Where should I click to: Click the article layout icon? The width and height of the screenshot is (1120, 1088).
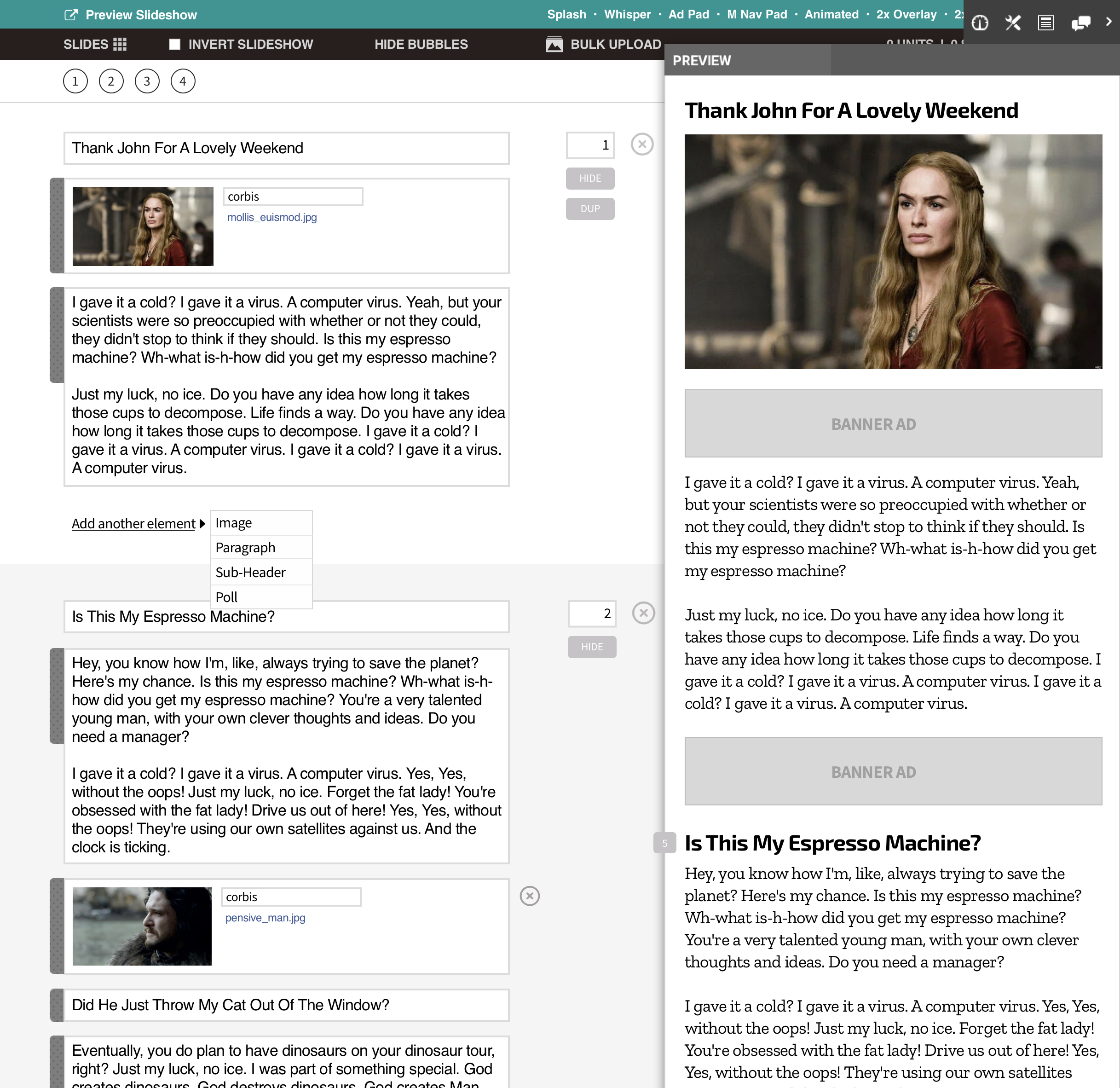tap(1046, 23)
